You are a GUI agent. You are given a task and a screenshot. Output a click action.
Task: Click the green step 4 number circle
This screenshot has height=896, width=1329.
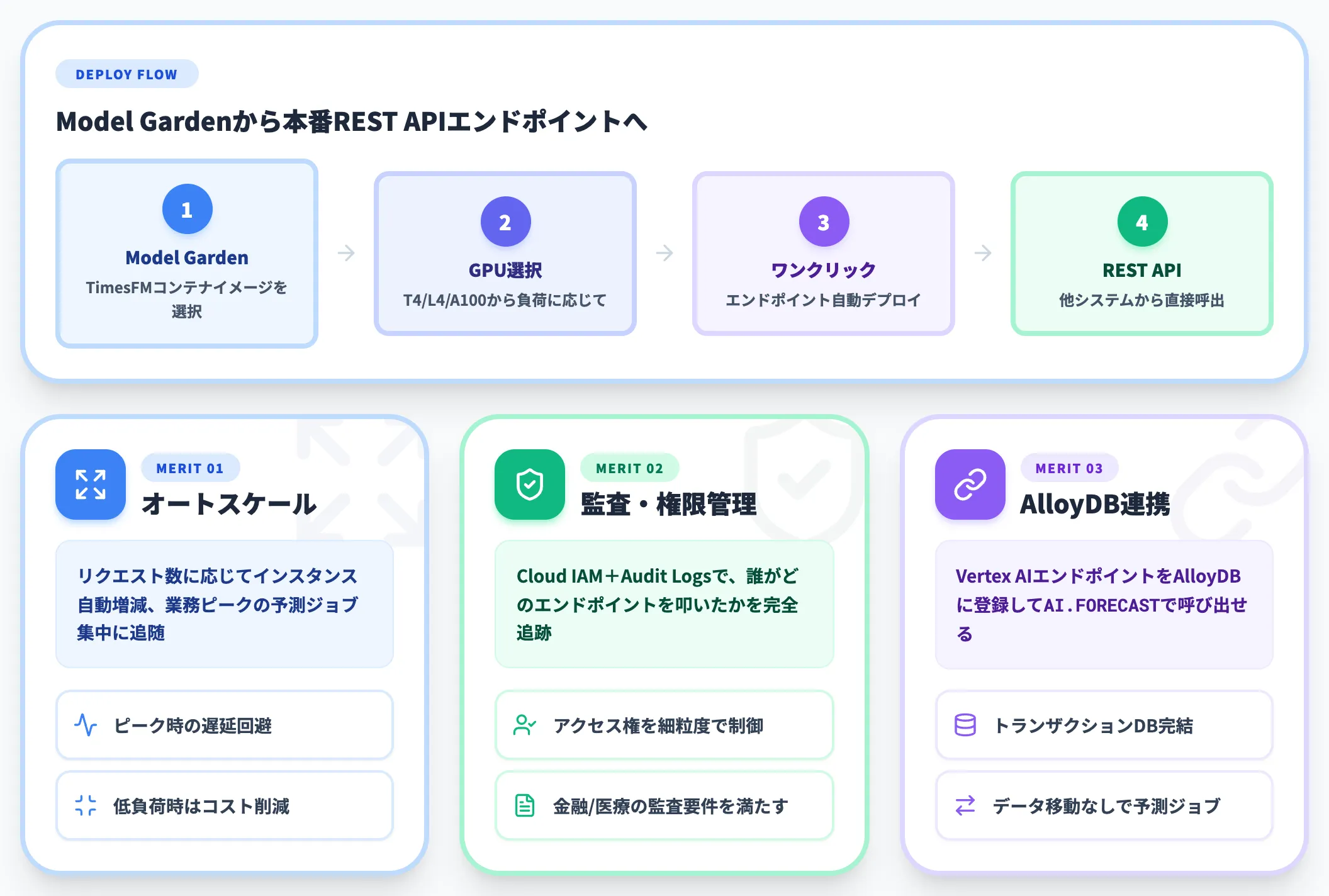point(1142,221)
